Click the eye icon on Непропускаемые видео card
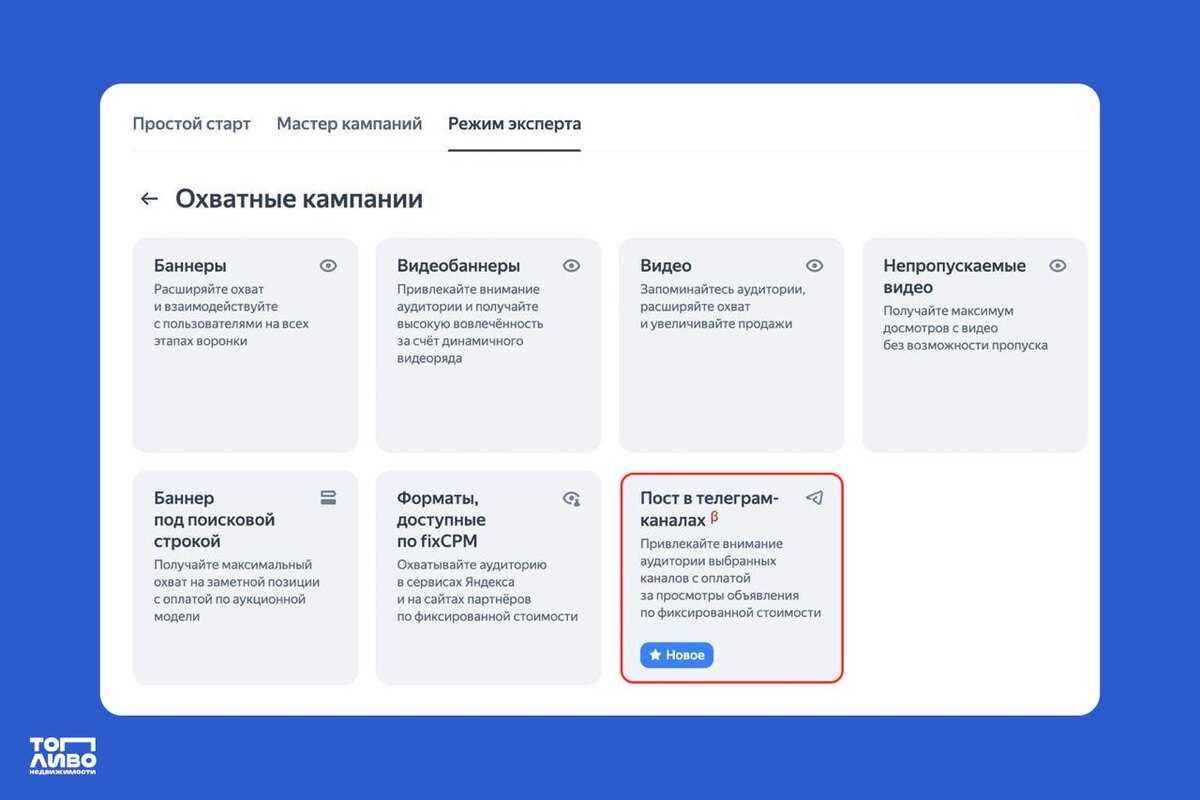This screenshot has width=1200, height=800. (1058, 266)
